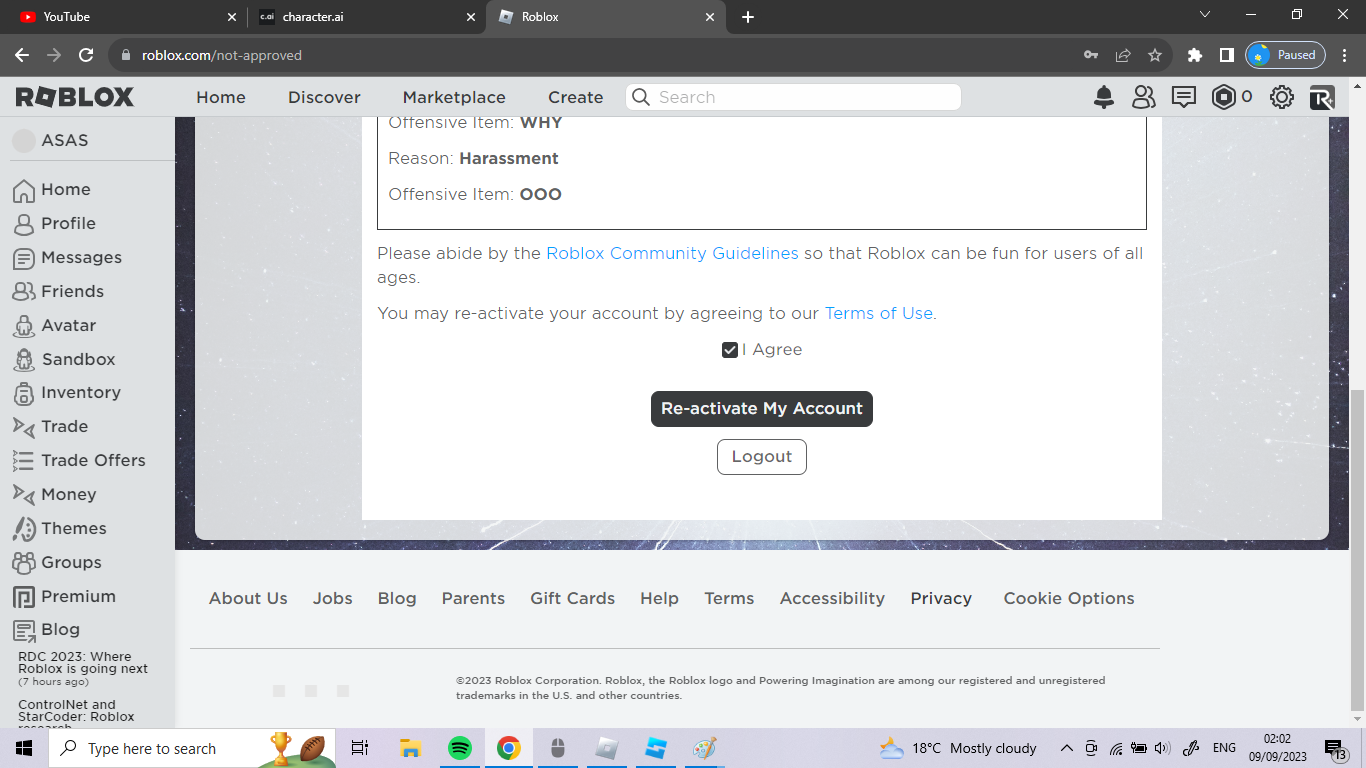The width and height of the screenshot is (1366, 768).
Task: Open the Help footer link
Action: click(659, 599)
